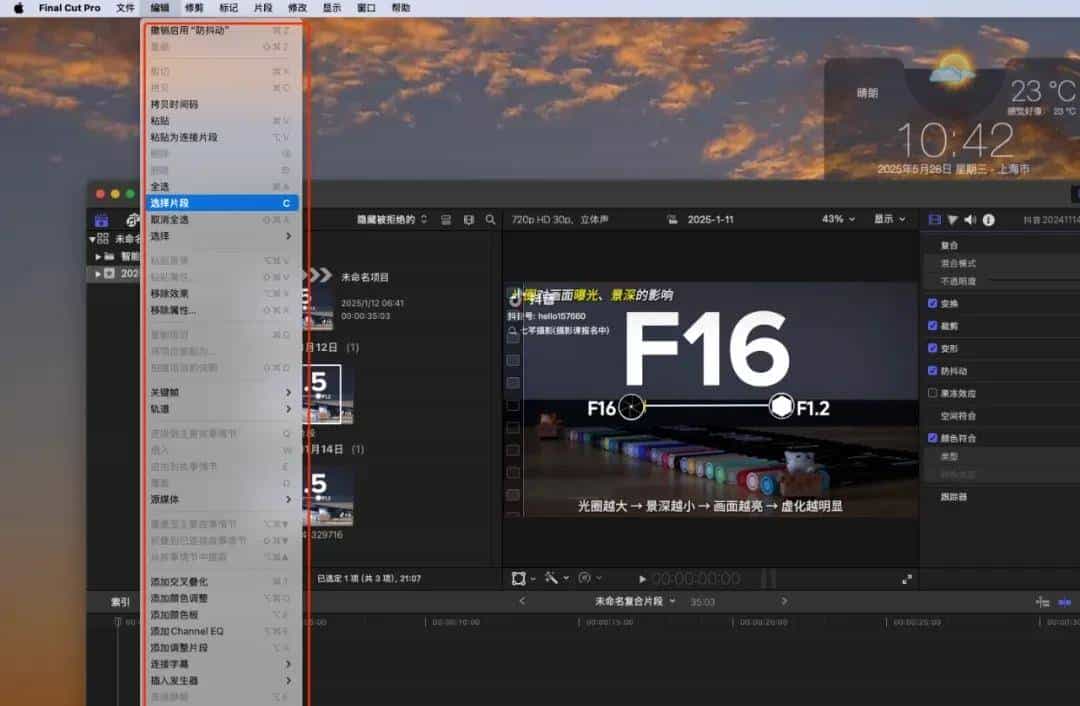Select the Audio inspector speaker icon
This screenshot has height=706, width=1080.
tap(968, 219)
